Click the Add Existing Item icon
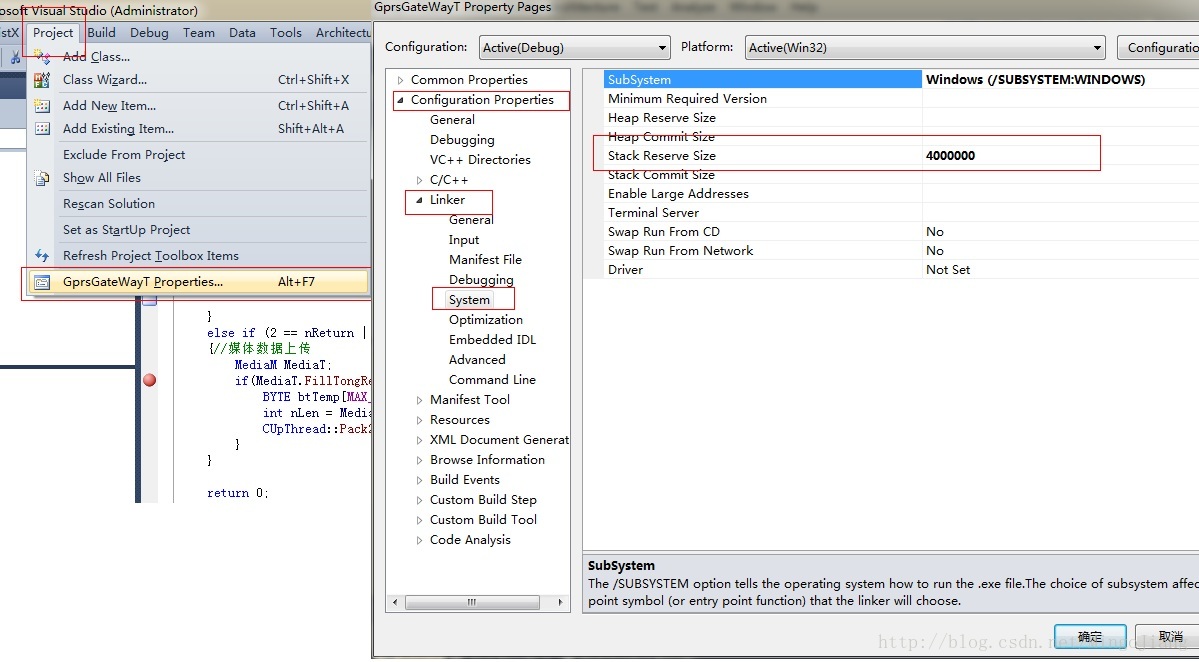1199x662 pixels. tap(42, 128)
